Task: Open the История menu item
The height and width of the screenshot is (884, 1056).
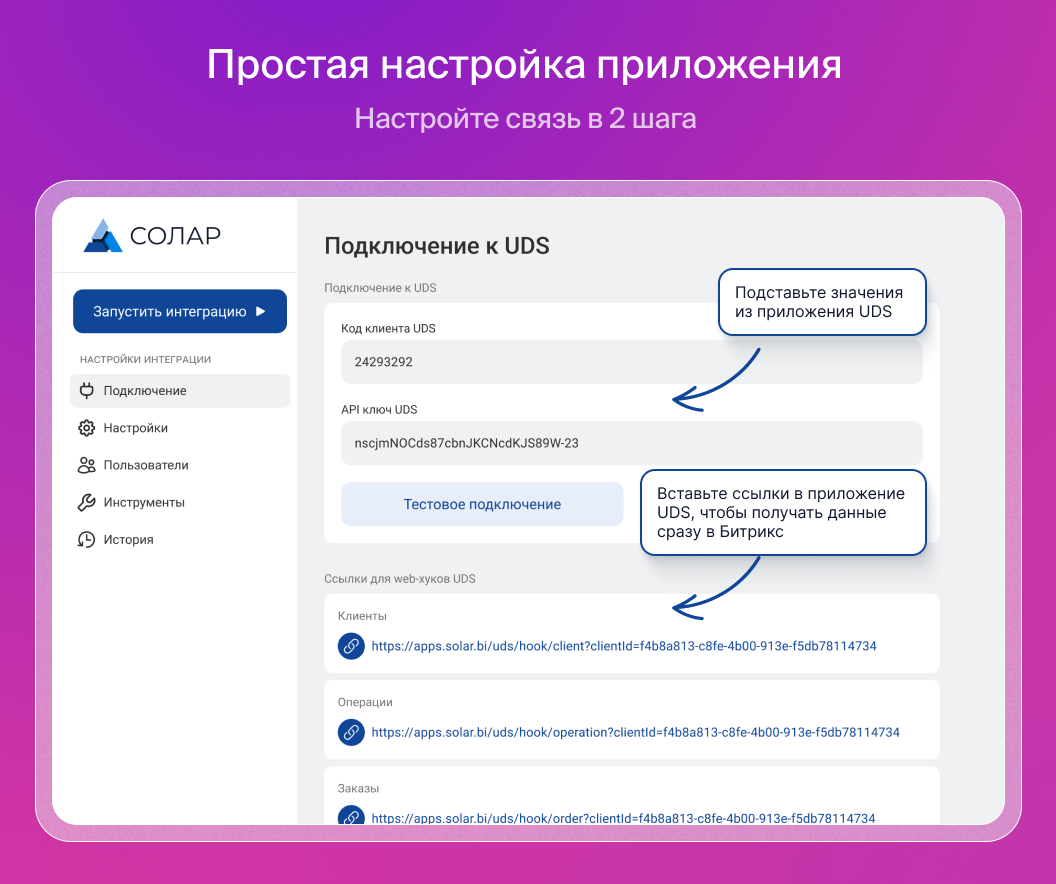Action: pos(180,539)
